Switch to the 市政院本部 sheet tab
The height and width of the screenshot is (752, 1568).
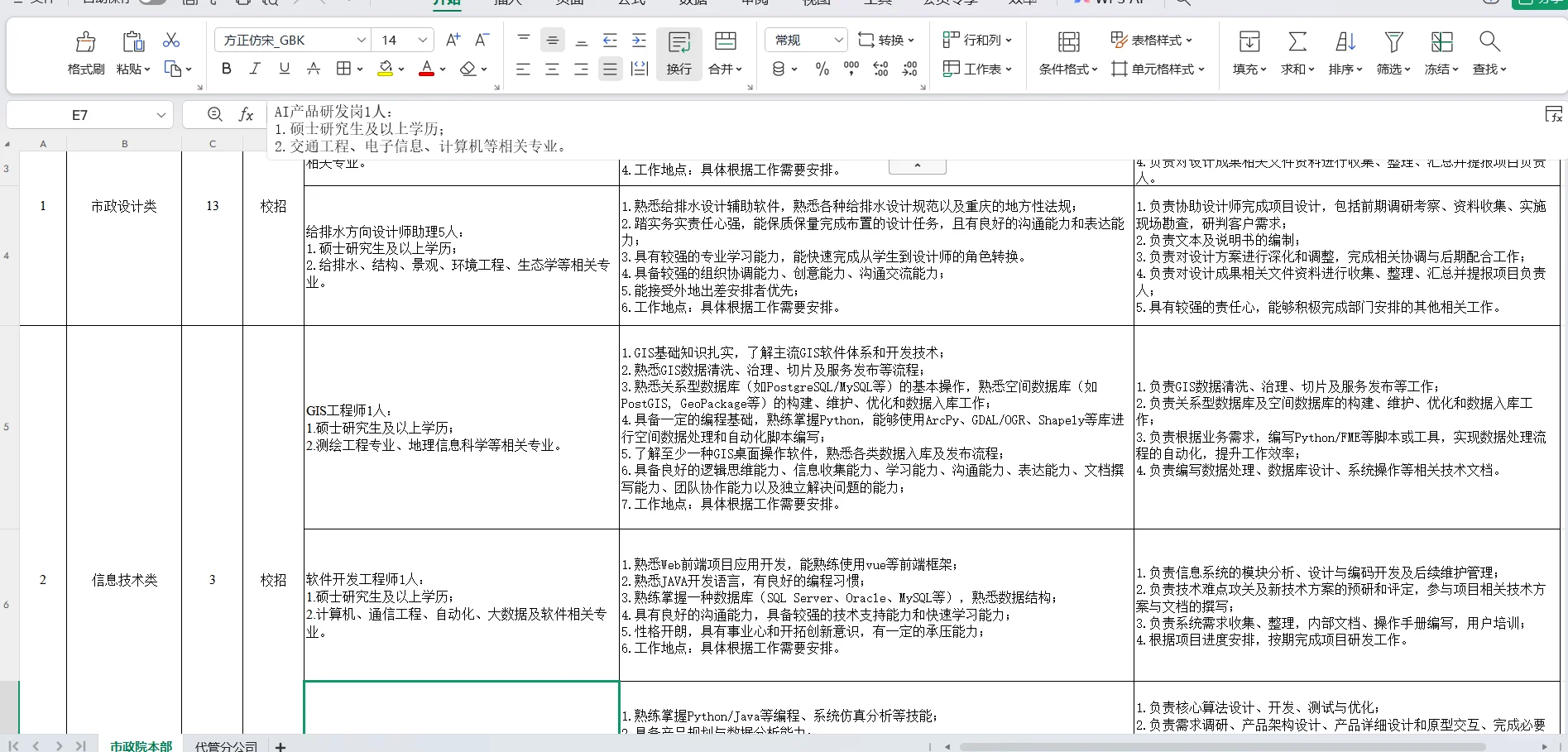click(x=141, y=745)
